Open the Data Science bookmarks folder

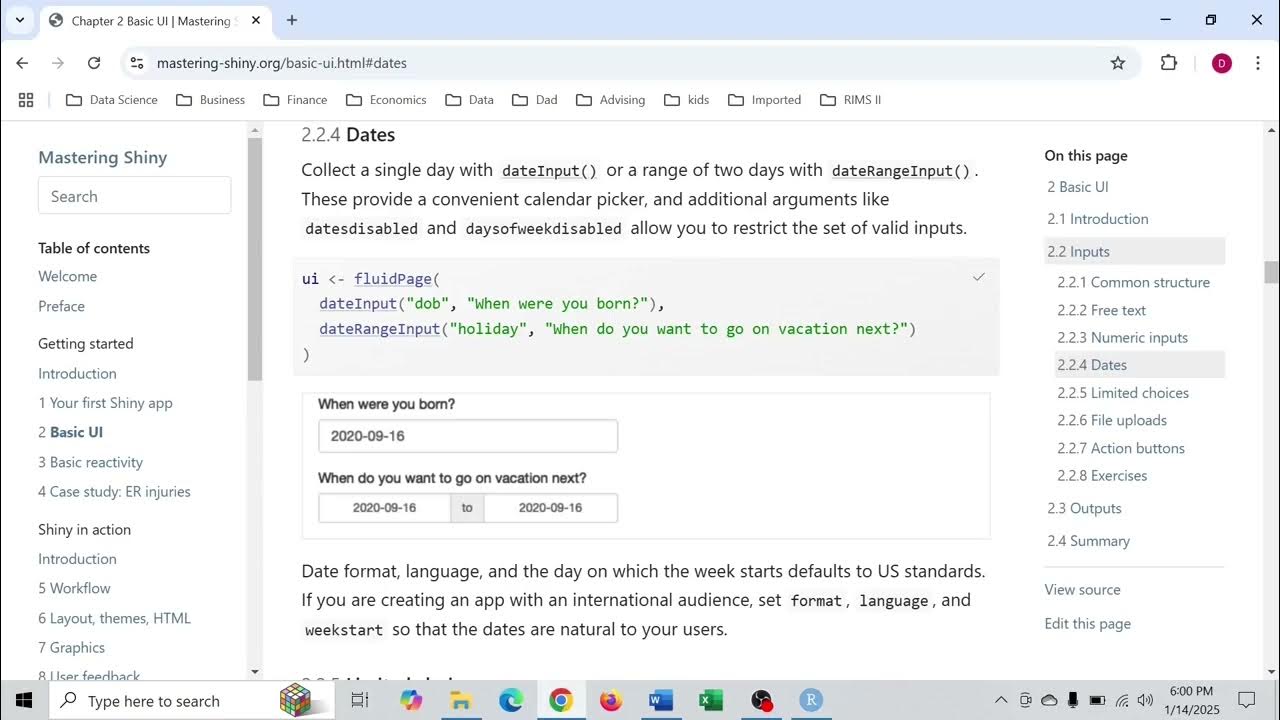(x=112, y=100)
